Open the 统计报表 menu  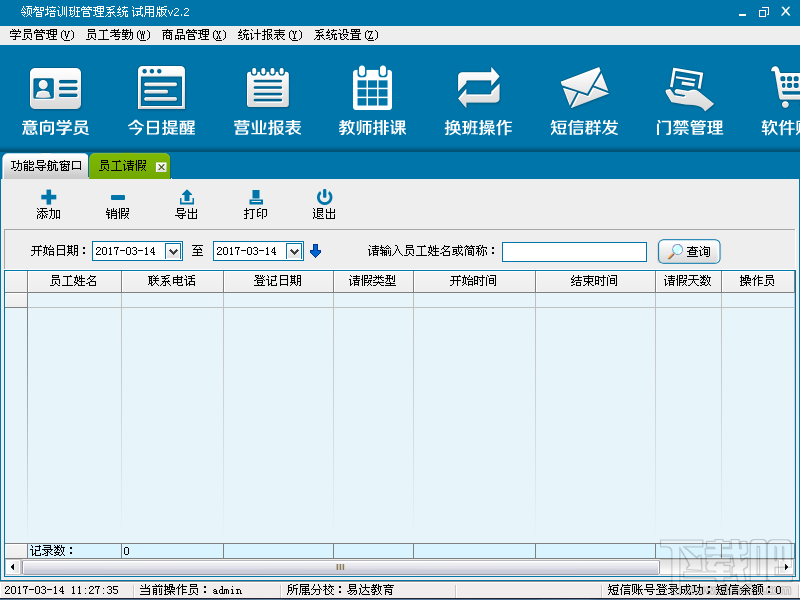click(x=270, y=35)
